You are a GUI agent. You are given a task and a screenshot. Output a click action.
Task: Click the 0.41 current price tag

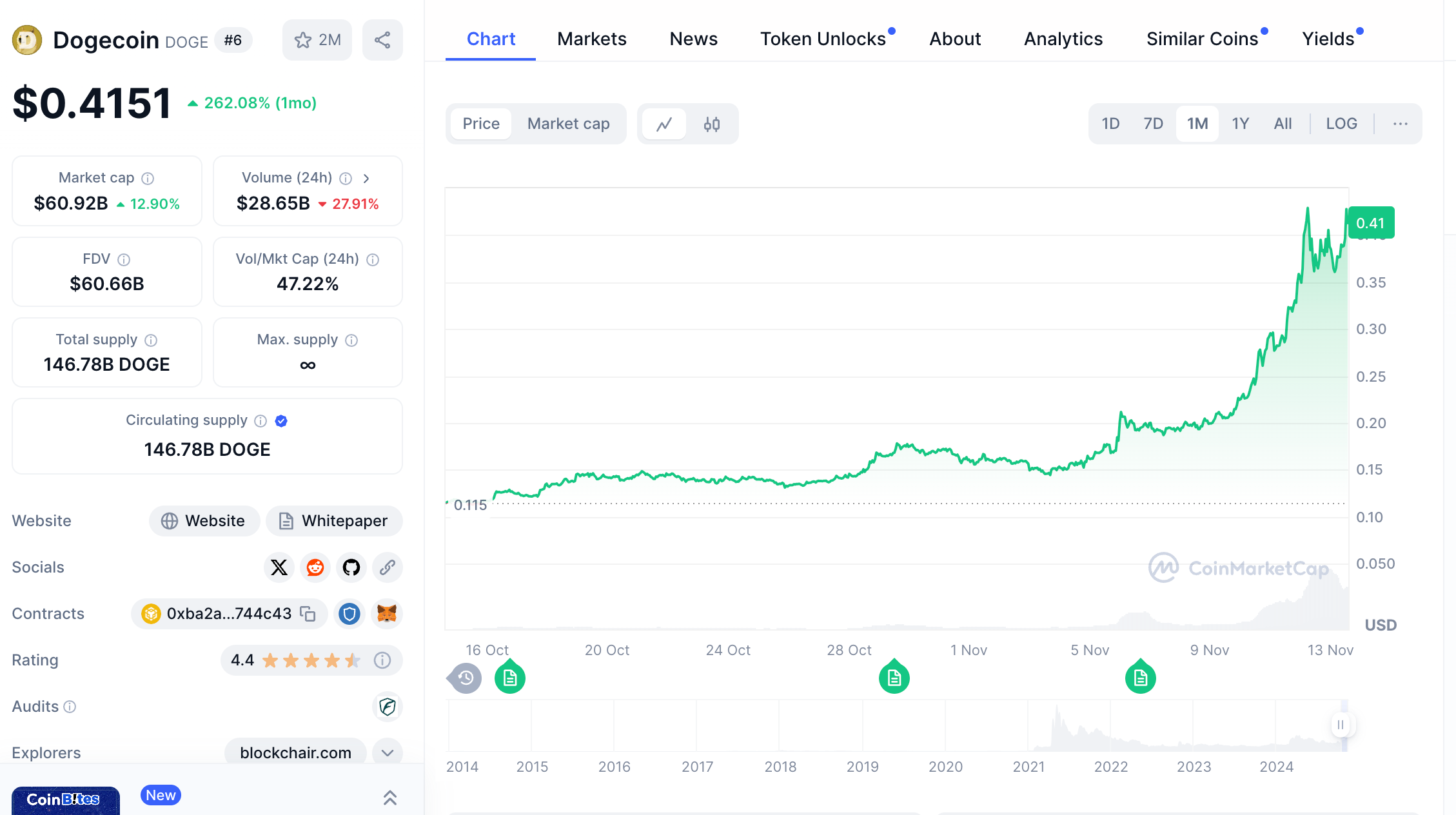(x=1372, y=223)
